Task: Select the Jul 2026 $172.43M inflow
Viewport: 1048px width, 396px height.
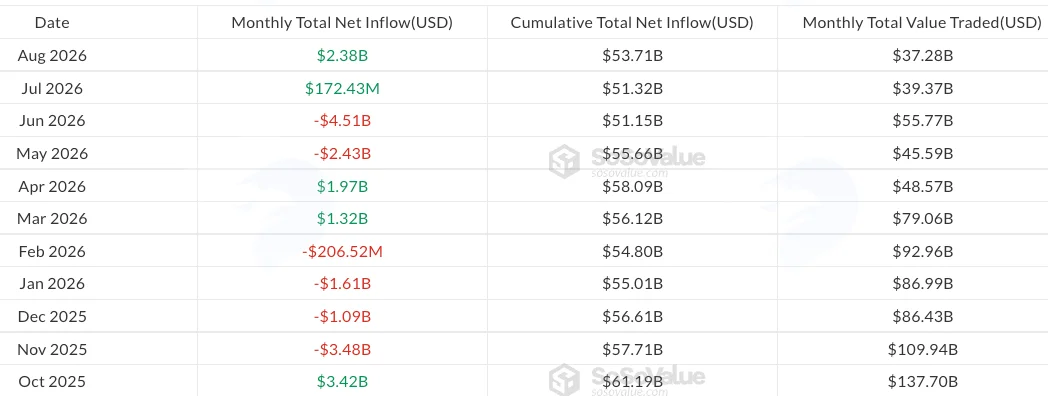Action: click(x=342, y=88)
